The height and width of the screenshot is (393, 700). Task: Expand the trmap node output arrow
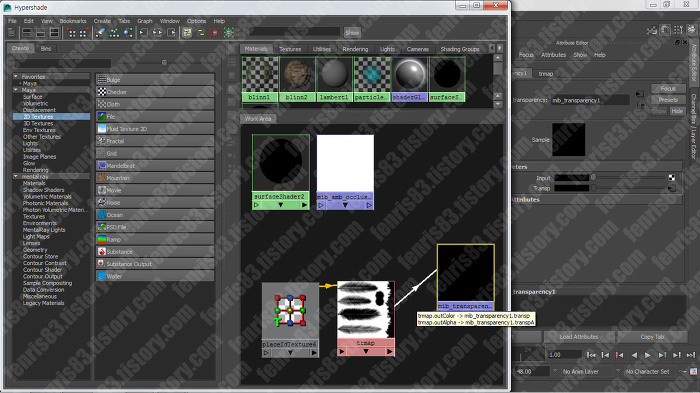389,351
